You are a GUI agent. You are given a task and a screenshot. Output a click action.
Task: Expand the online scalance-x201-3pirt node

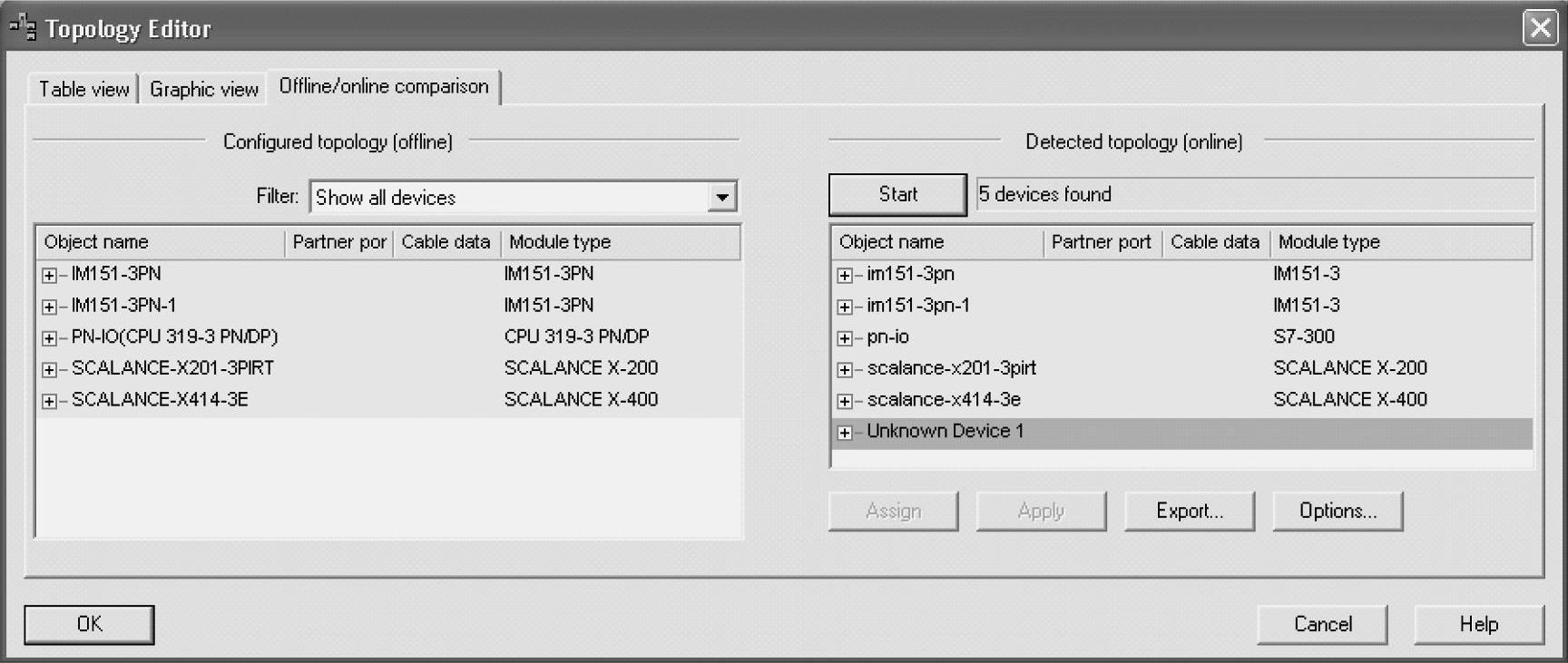click(x=845, y=369)
